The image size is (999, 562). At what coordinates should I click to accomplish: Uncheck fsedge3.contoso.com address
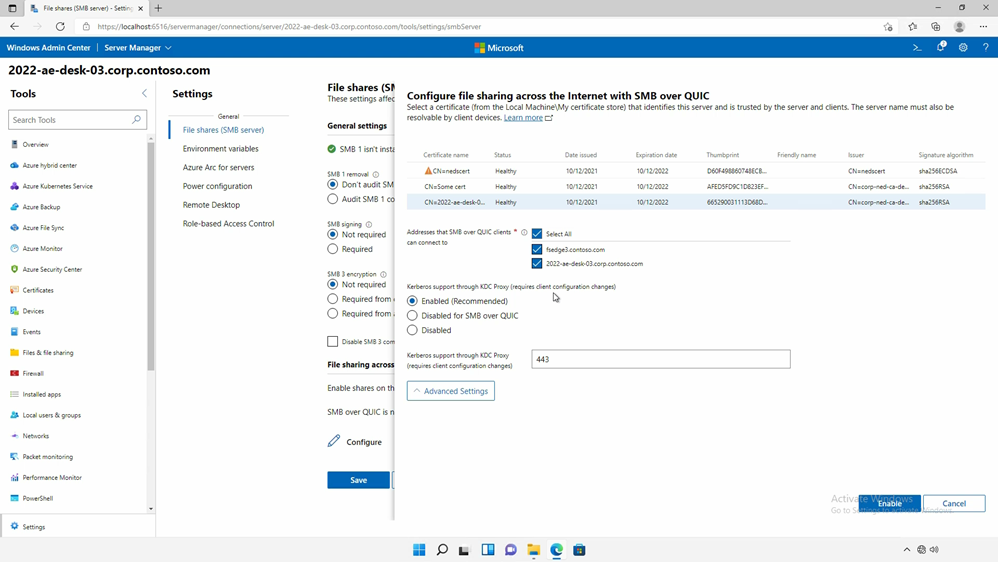[x=537, y=249]
